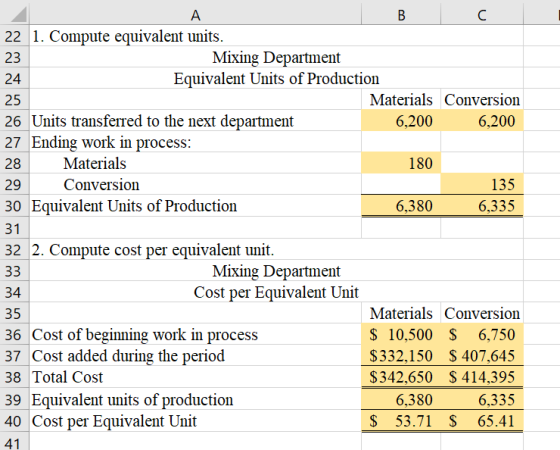Select row 40 header
The height and width of the screenshot is (450, 560).
(x=14, y=421)
